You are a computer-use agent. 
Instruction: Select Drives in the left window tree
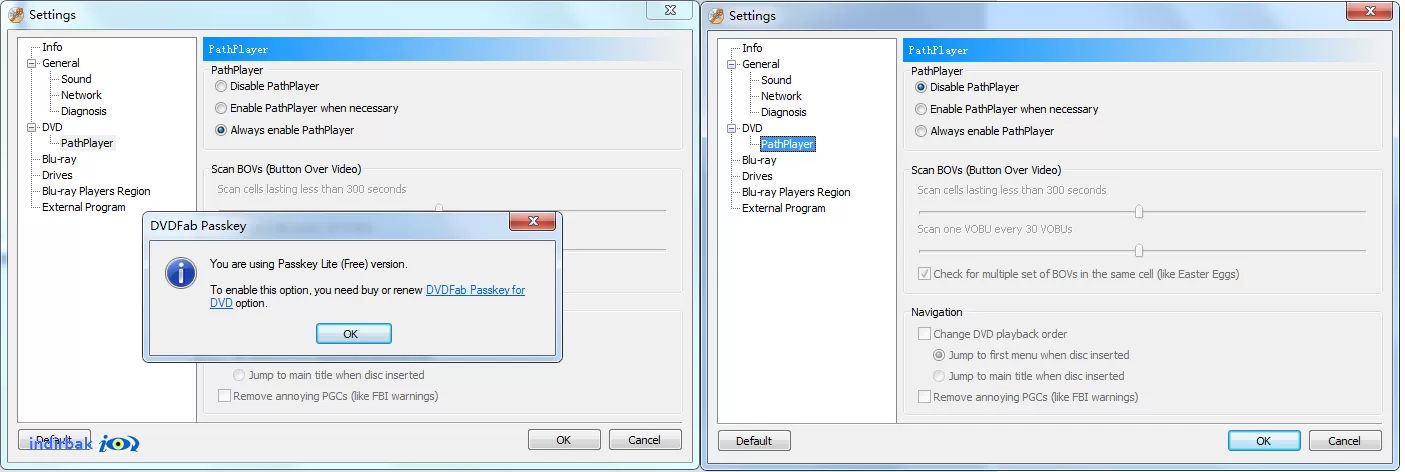click(x=57, y=175)
